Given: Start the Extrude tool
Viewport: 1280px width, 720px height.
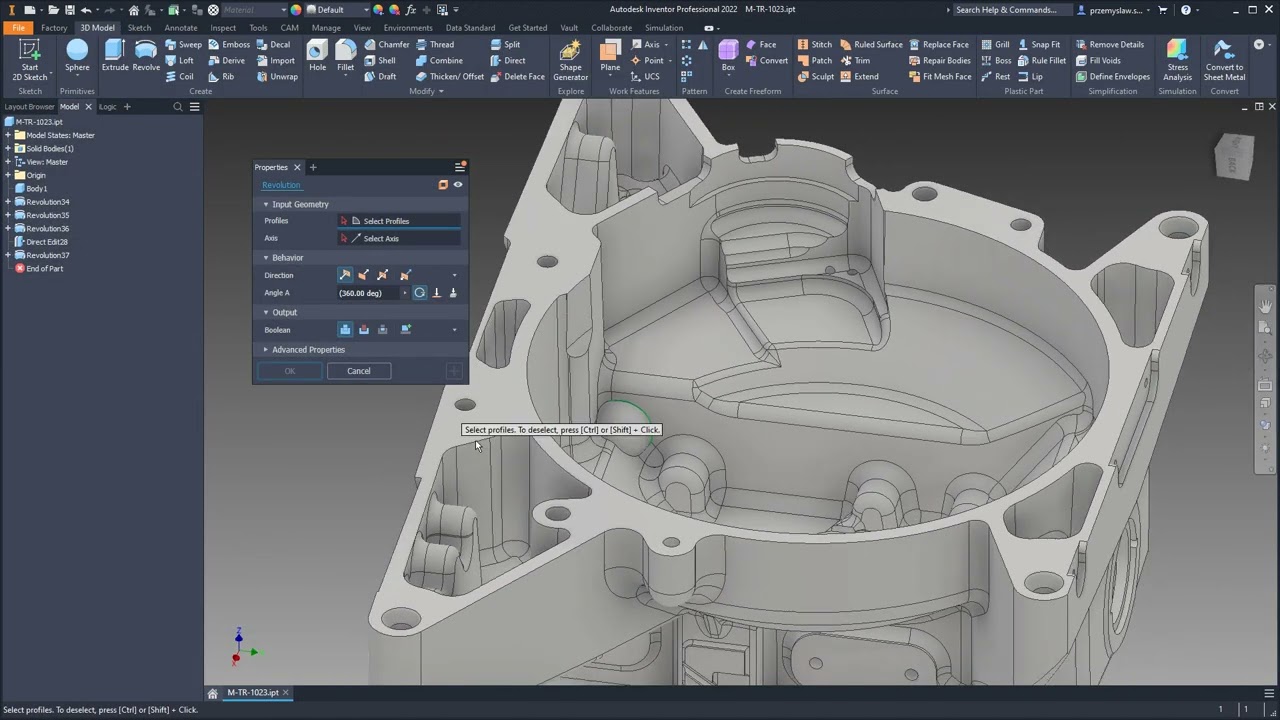Looking at the screenshot, I should [x=114, y=56].
